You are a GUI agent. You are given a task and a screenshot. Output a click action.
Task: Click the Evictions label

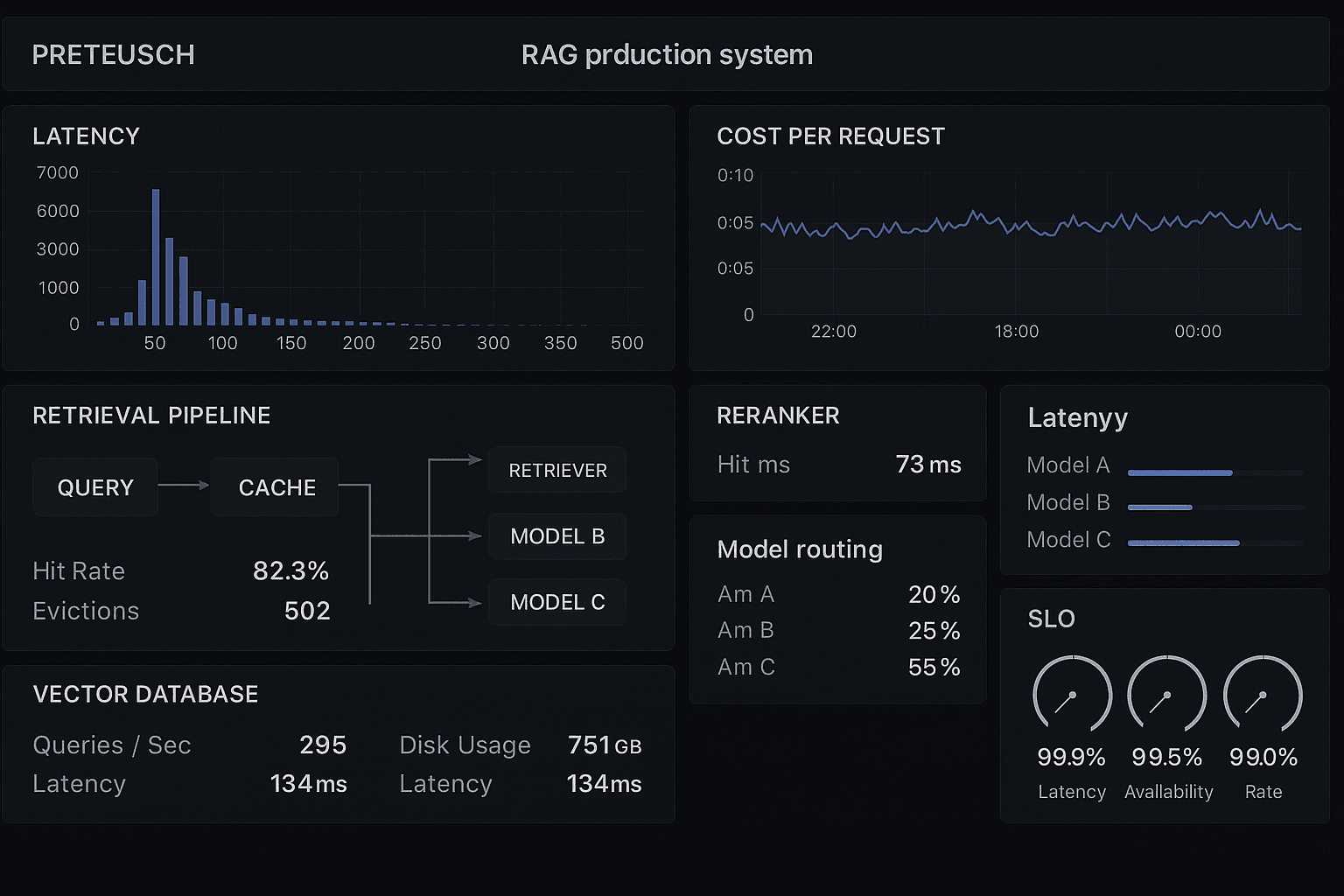(x=86, y=611)
